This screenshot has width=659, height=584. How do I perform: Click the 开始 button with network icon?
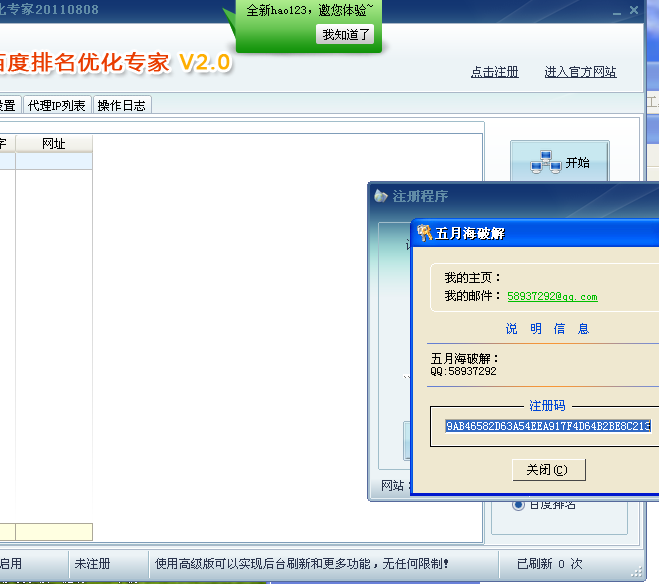tap(560, 162)
